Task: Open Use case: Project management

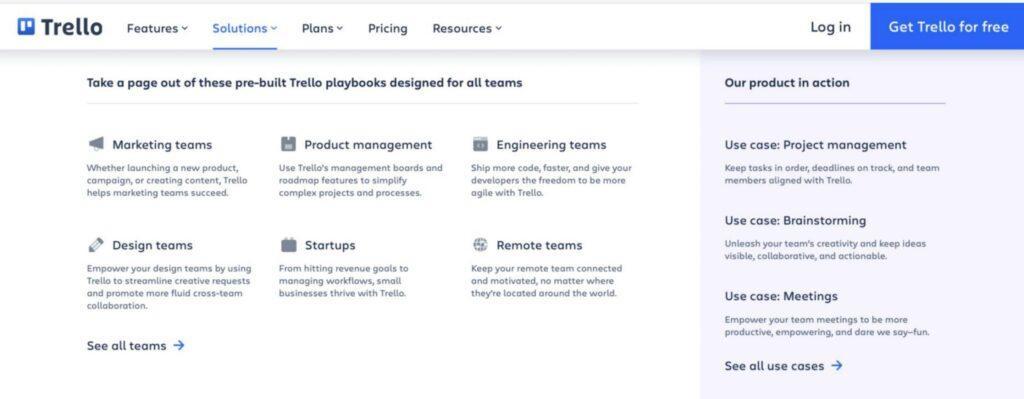Action: (x=816, y=145)
